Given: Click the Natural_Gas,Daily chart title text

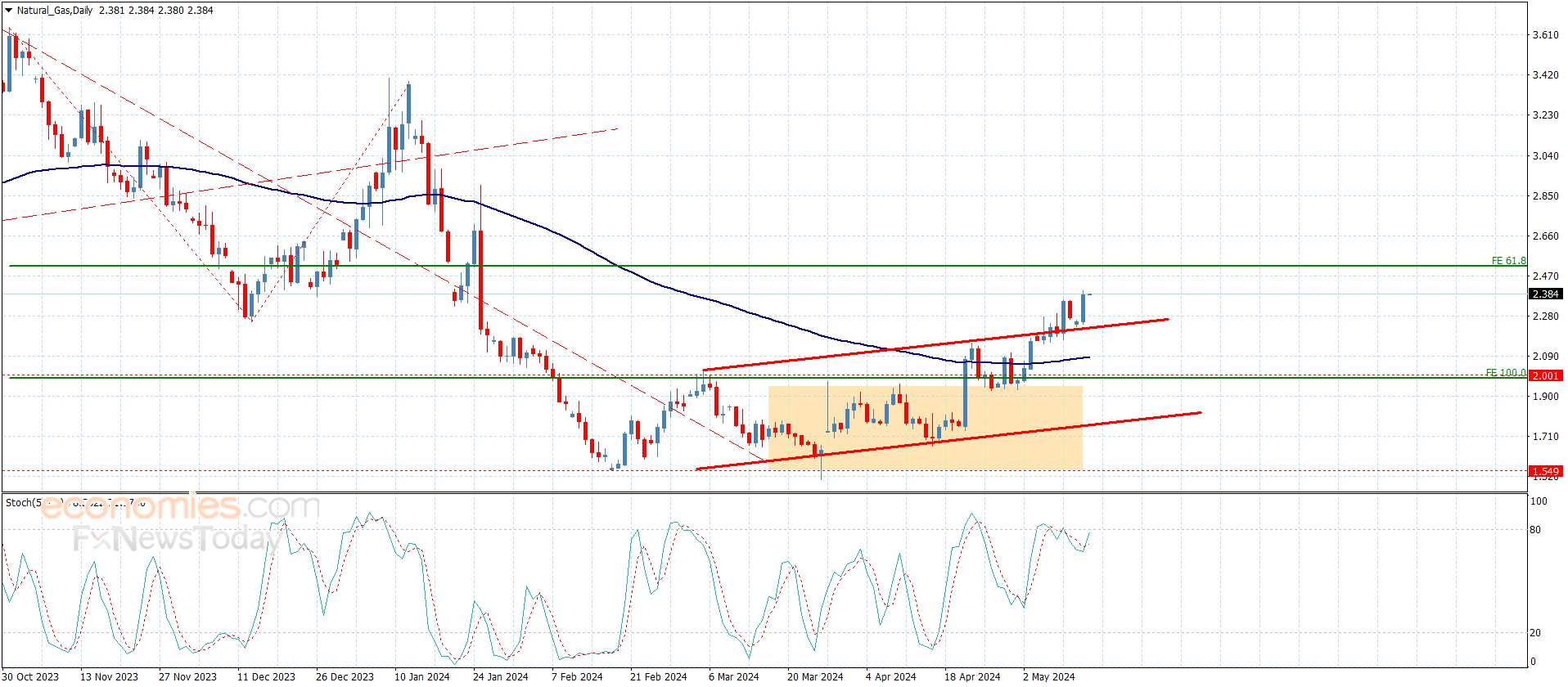Looking at the screenshot, I should 55,11.
